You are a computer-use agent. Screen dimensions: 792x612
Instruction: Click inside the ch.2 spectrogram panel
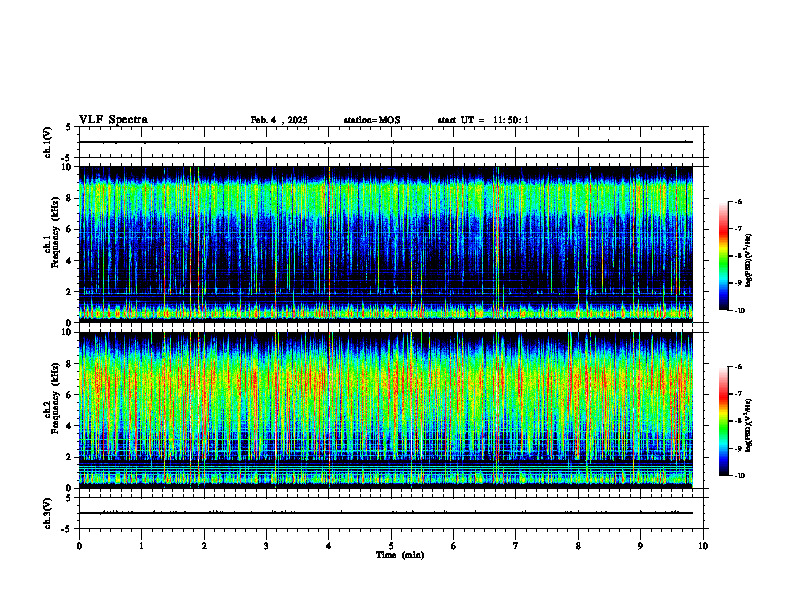click(386, 410)
